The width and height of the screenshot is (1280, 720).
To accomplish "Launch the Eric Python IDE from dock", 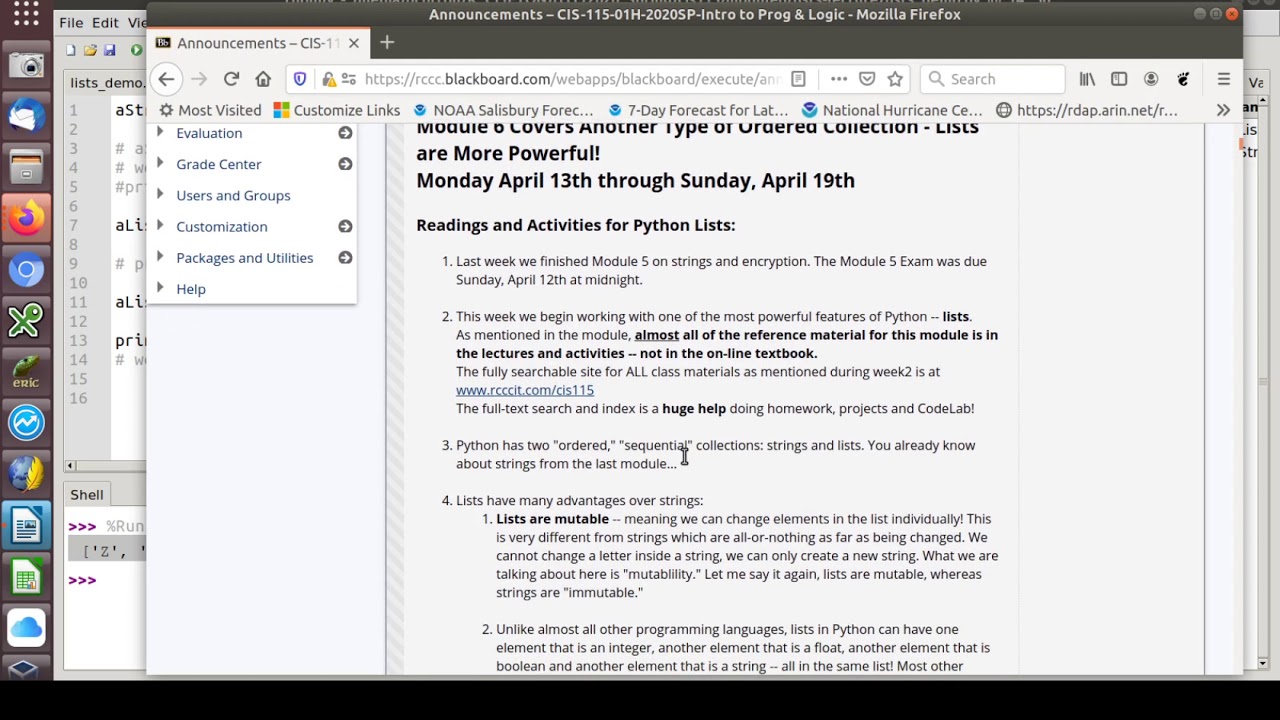I will (x=26, y=371).
